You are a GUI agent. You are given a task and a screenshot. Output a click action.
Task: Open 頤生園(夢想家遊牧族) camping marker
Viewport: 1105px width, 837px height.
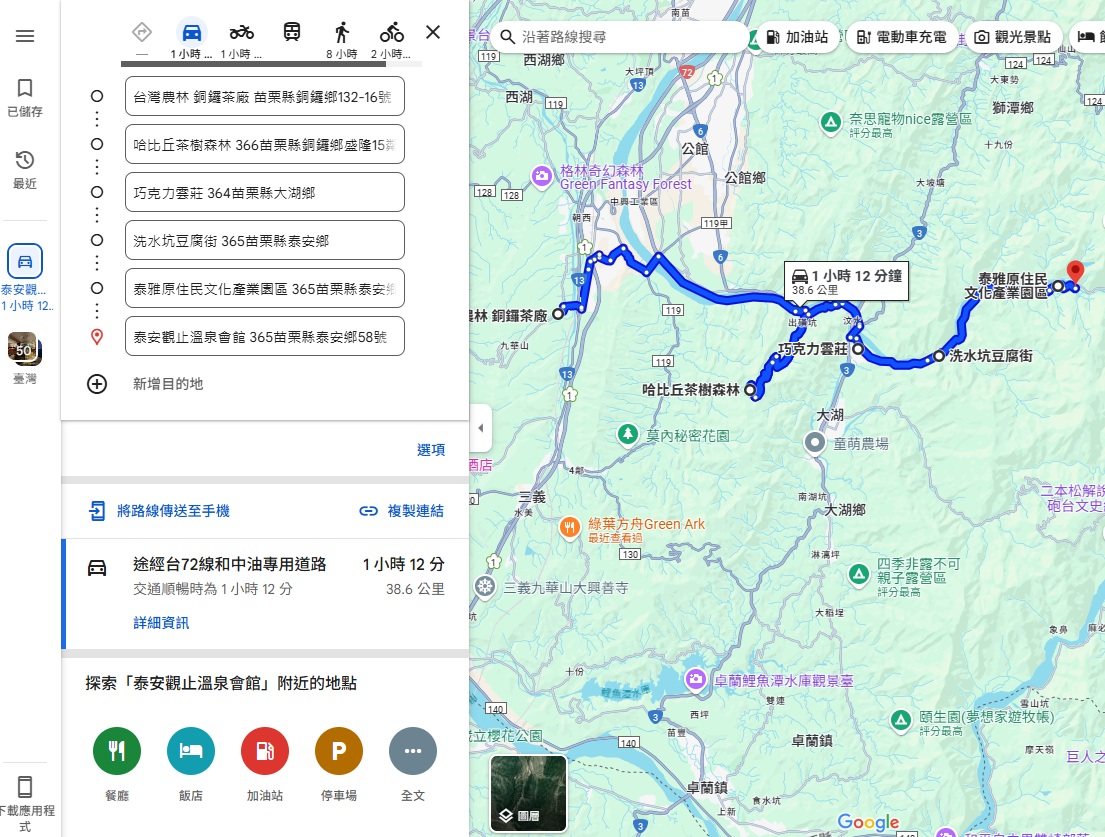coord(900,720)
